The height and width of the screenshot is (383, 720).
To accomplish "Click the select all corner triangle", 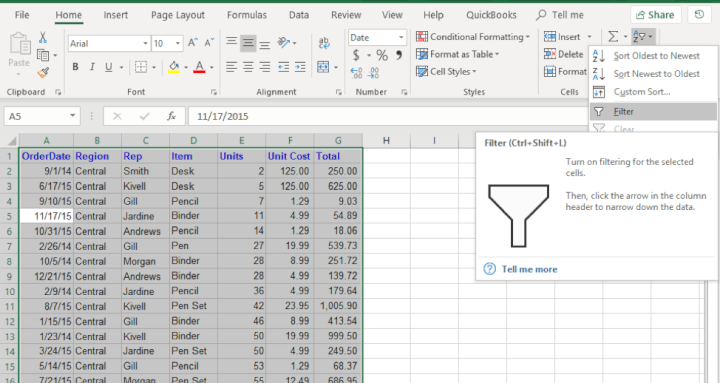I will [x=11, y=141].
